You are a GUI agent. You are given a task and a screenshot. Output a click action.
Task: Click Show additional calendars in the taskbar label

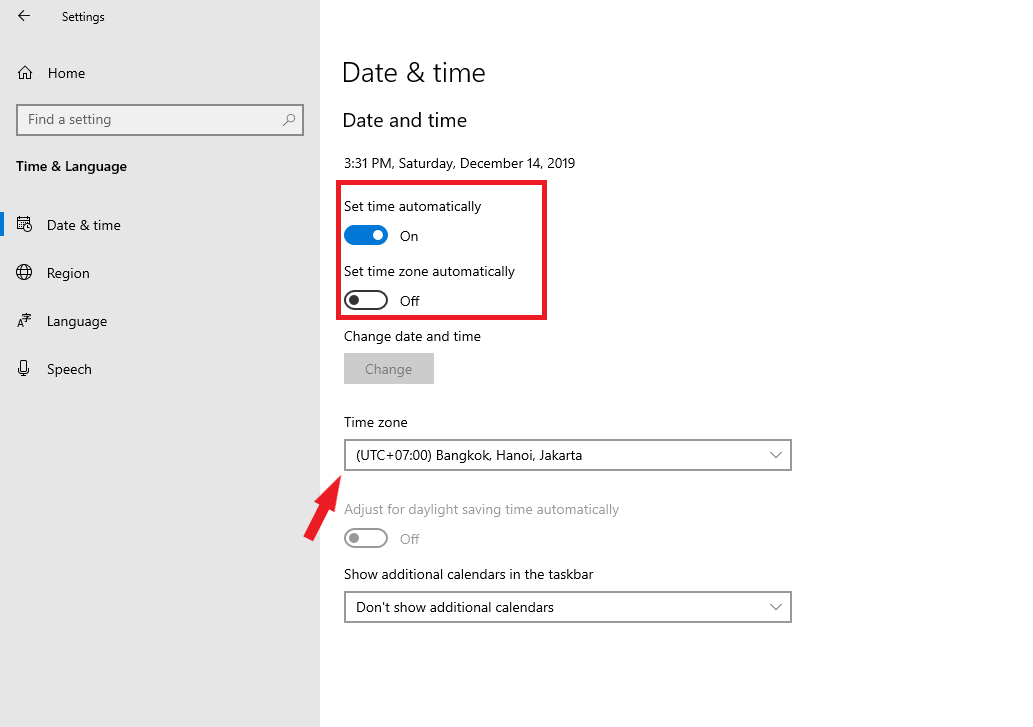click(468, 574)
